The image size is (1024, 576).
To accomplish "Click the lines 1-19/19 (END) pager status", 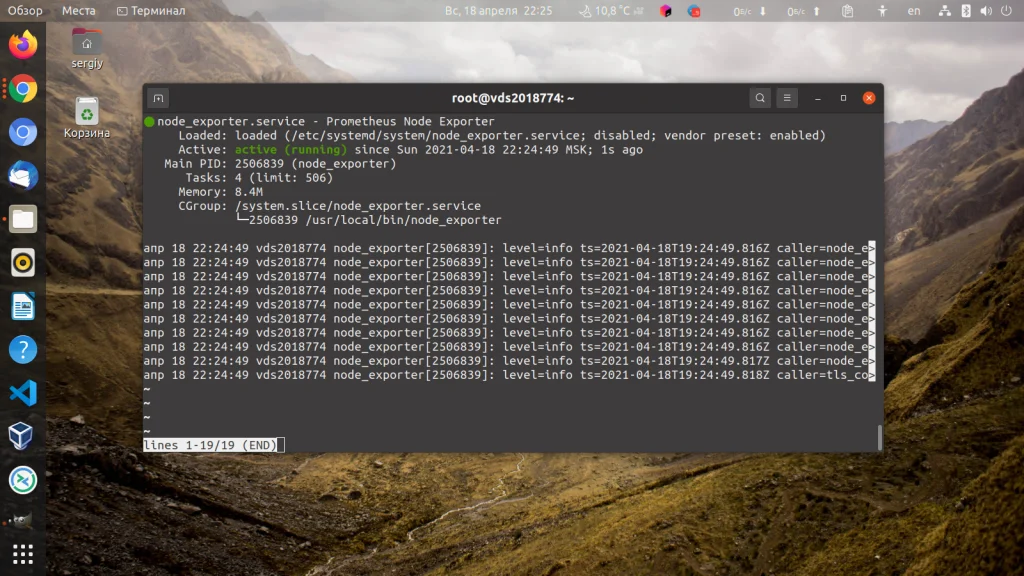I will click(x=210, y=445).
